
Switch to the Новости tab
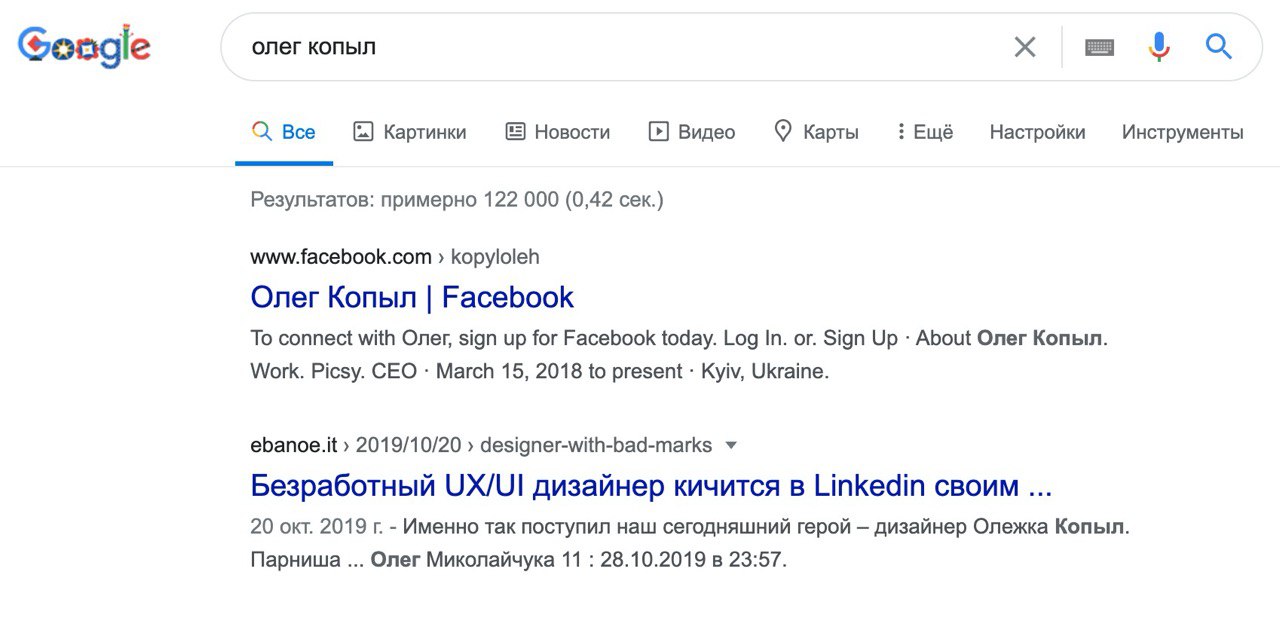pyautogui.click(x=558, y=132)
